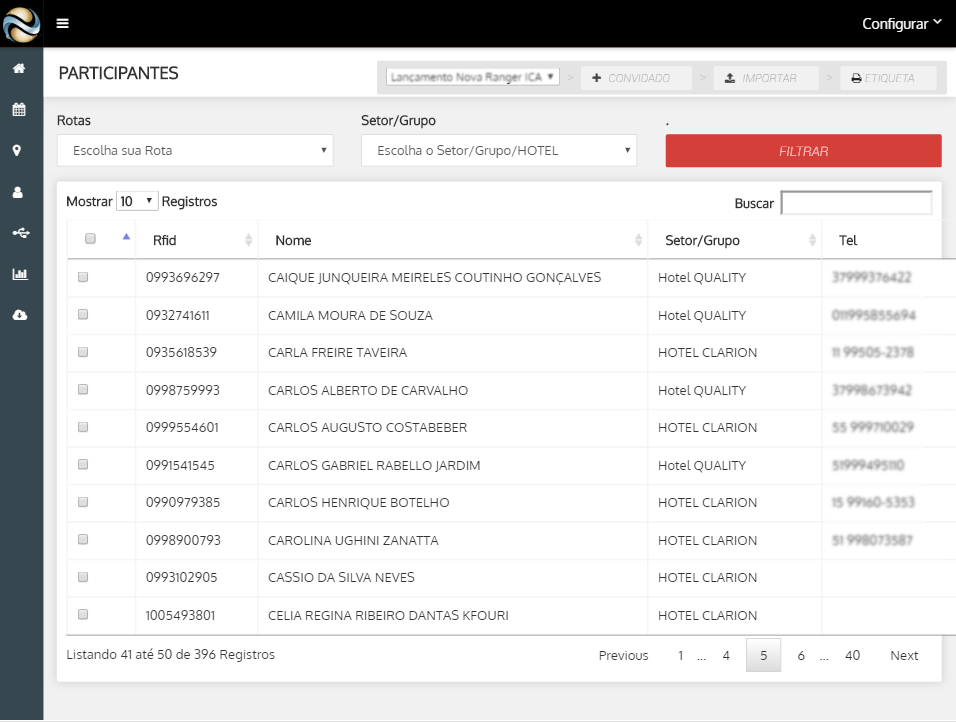Go to Previous page
This screenshot has height=722, width=956.
click(623, 656)
